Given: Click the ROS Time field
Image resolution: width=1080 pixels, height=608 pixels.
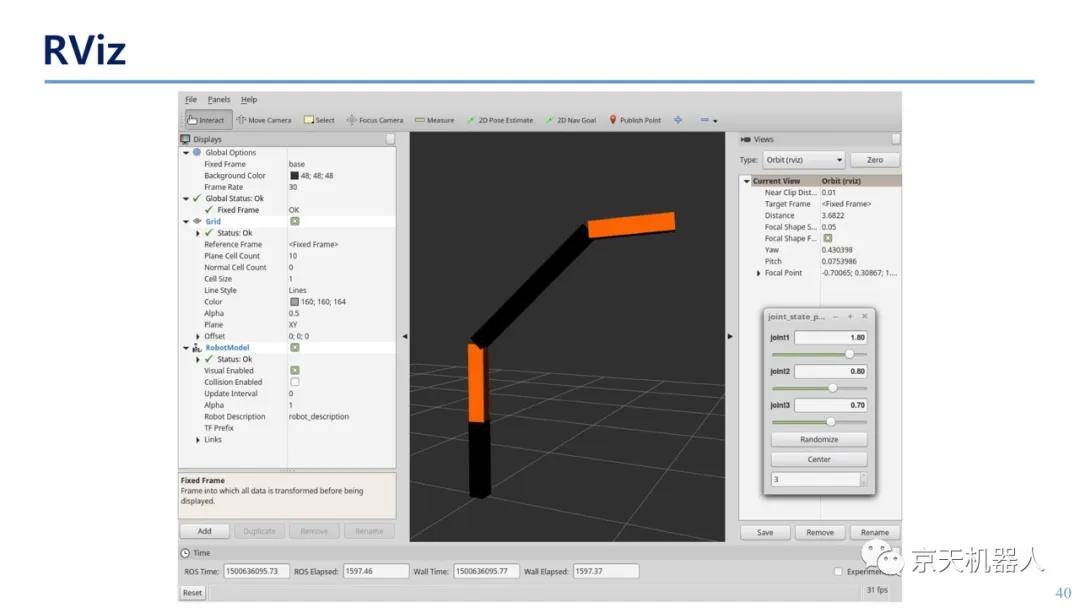Looking at the screenshot, I should pos(256,572).
